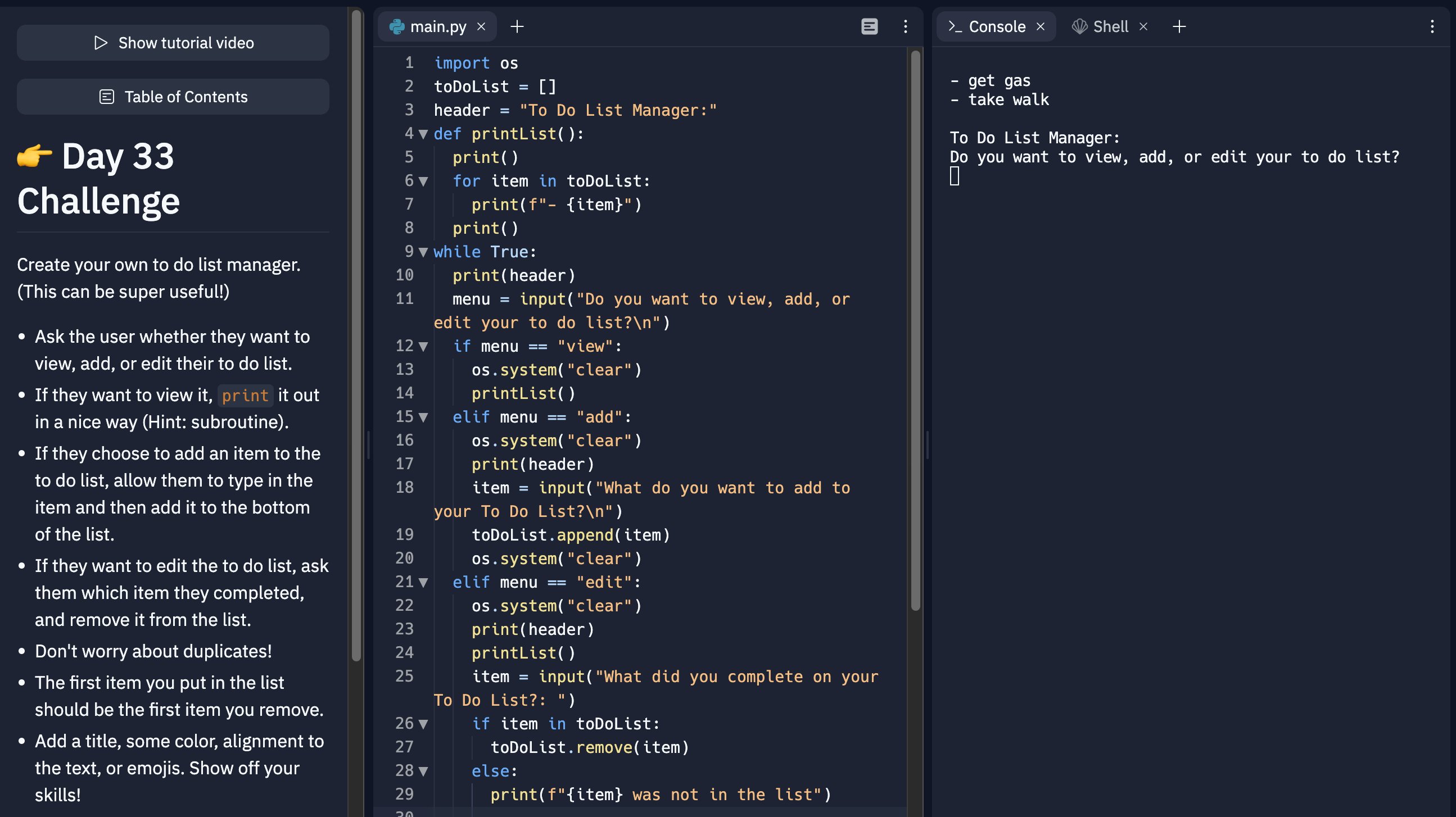Click the play icon on Show tutorial video
The width and height of the screenshot is (1456, 817).
(x=101, y=42)
